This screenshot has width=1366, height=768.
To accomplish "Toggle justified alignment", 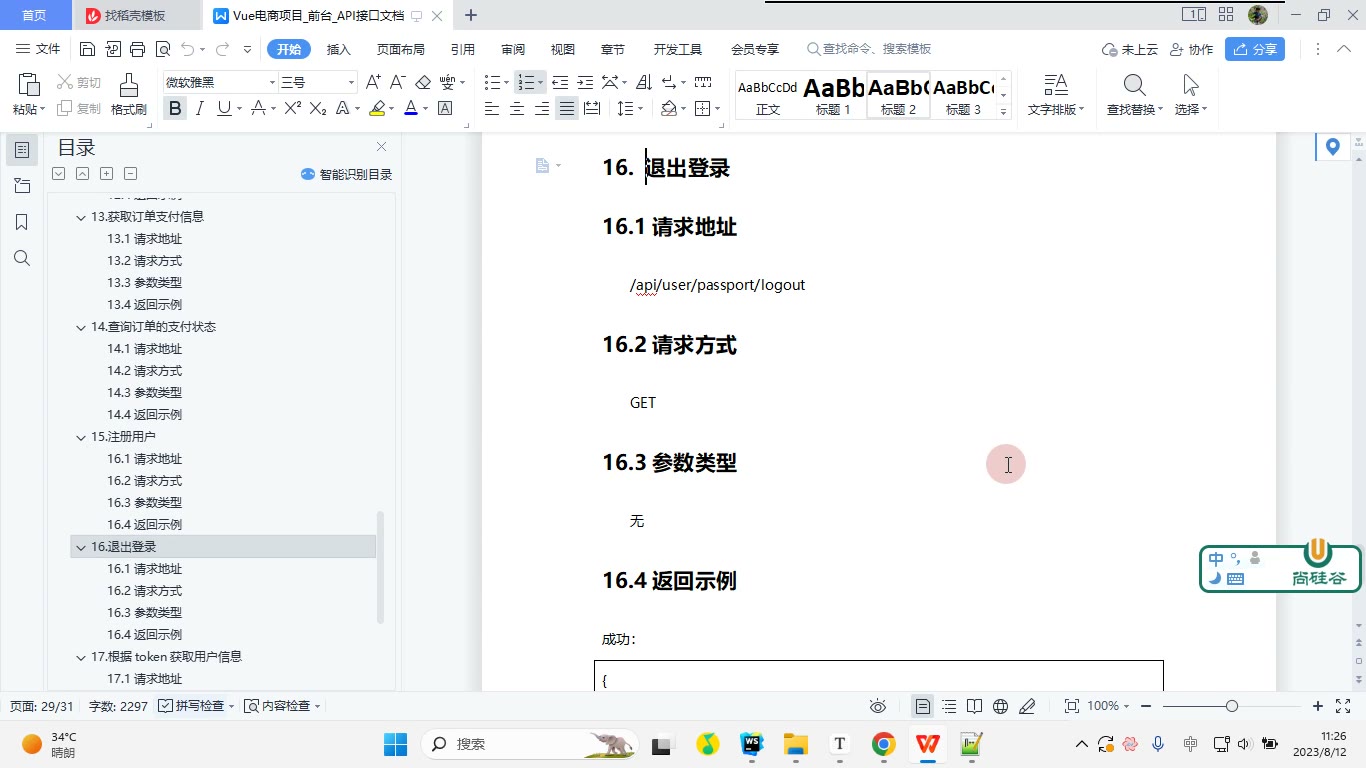I will (567, 108).
